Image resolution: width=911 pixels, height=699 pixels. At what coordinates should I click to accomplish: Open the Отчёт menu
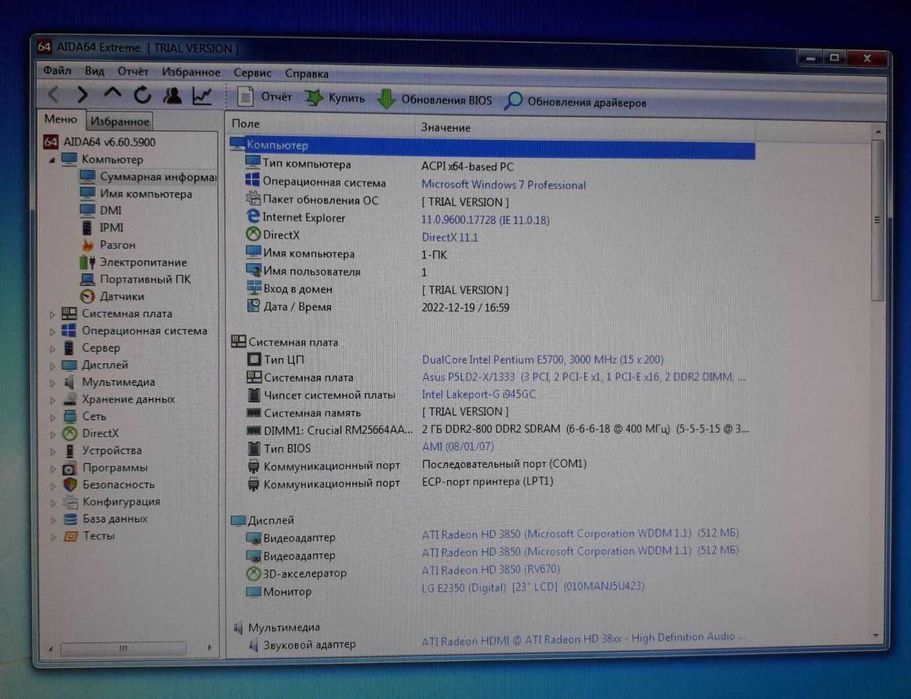[x=132, y=71]
